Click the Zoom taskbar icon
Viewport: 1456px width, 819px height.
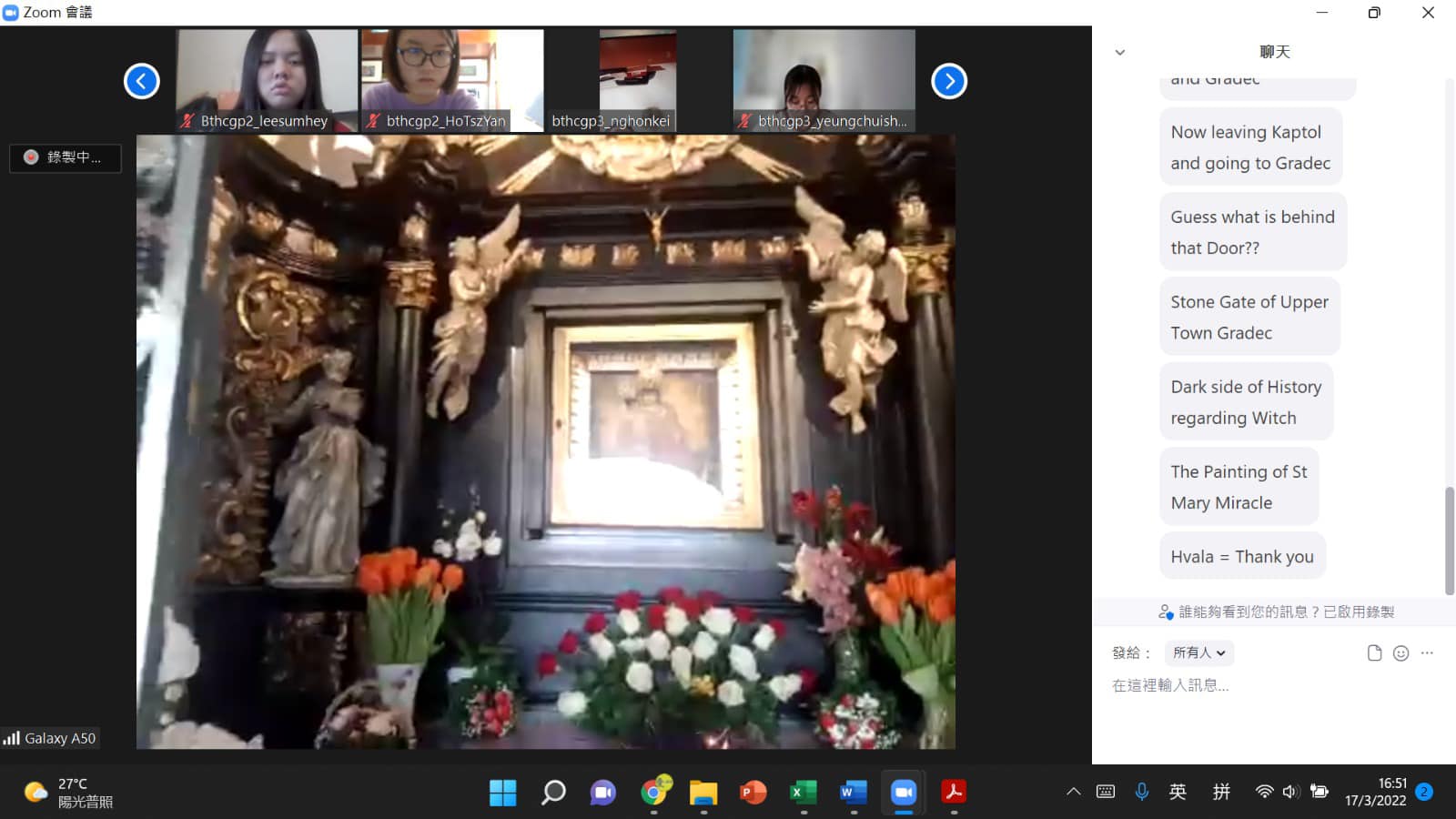coord(904,793)
